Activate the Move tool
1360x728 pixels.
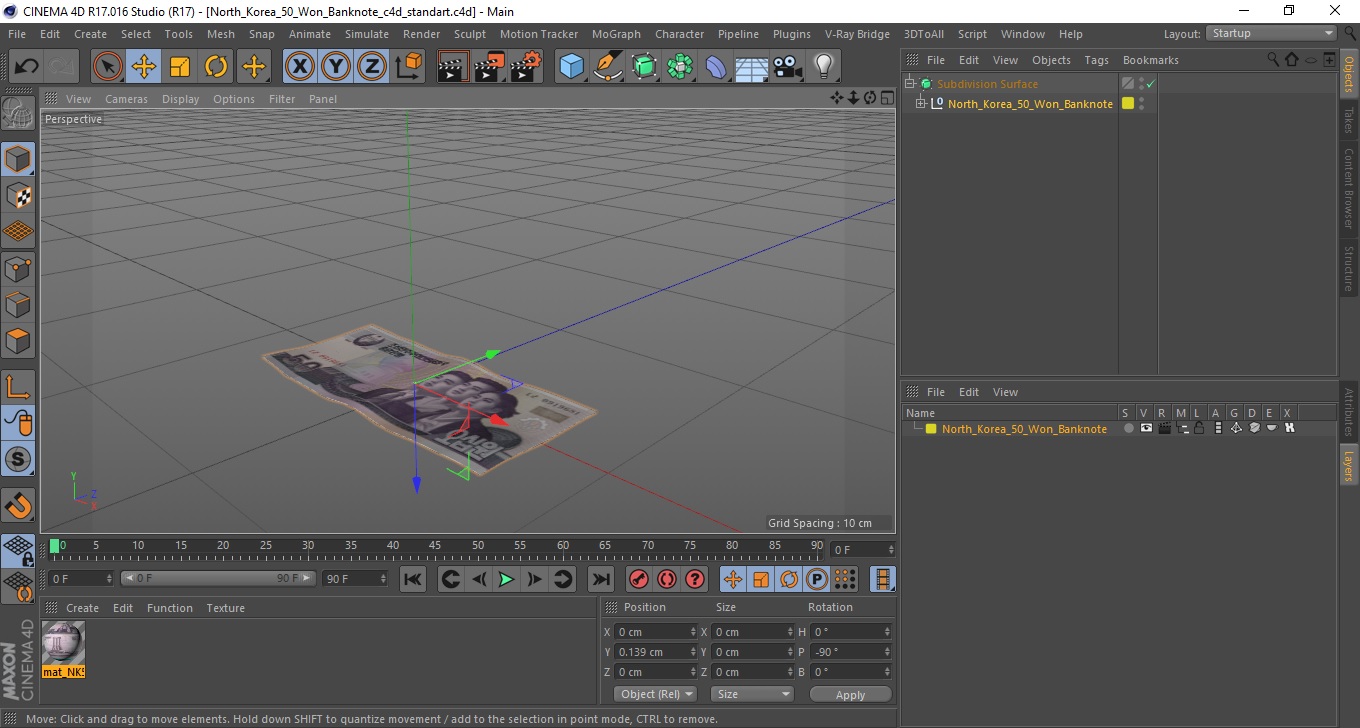coord(144,67)
